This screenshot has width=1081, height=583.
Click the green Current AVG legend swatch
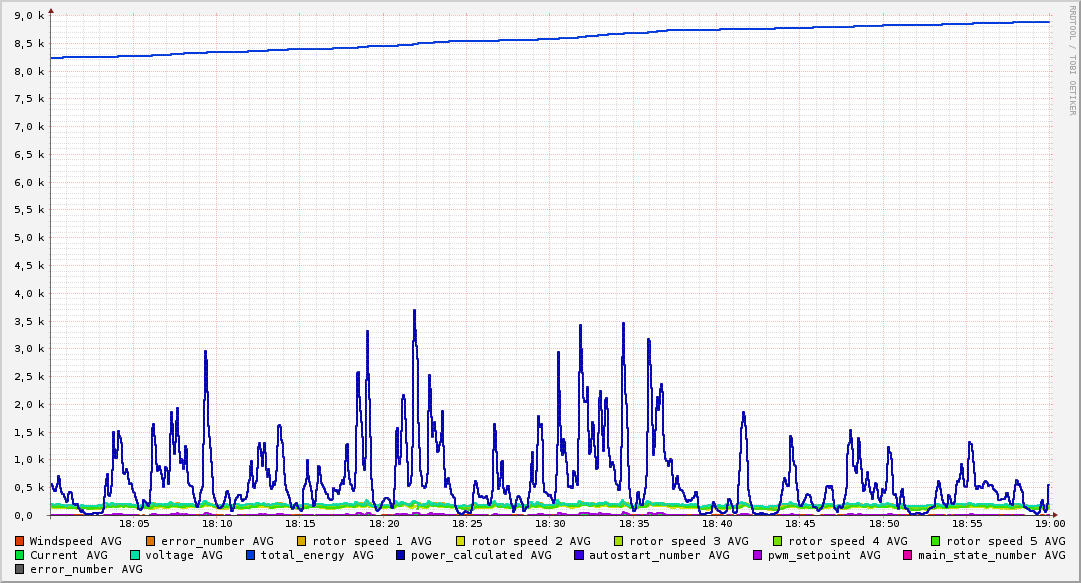tap(20, 555)
